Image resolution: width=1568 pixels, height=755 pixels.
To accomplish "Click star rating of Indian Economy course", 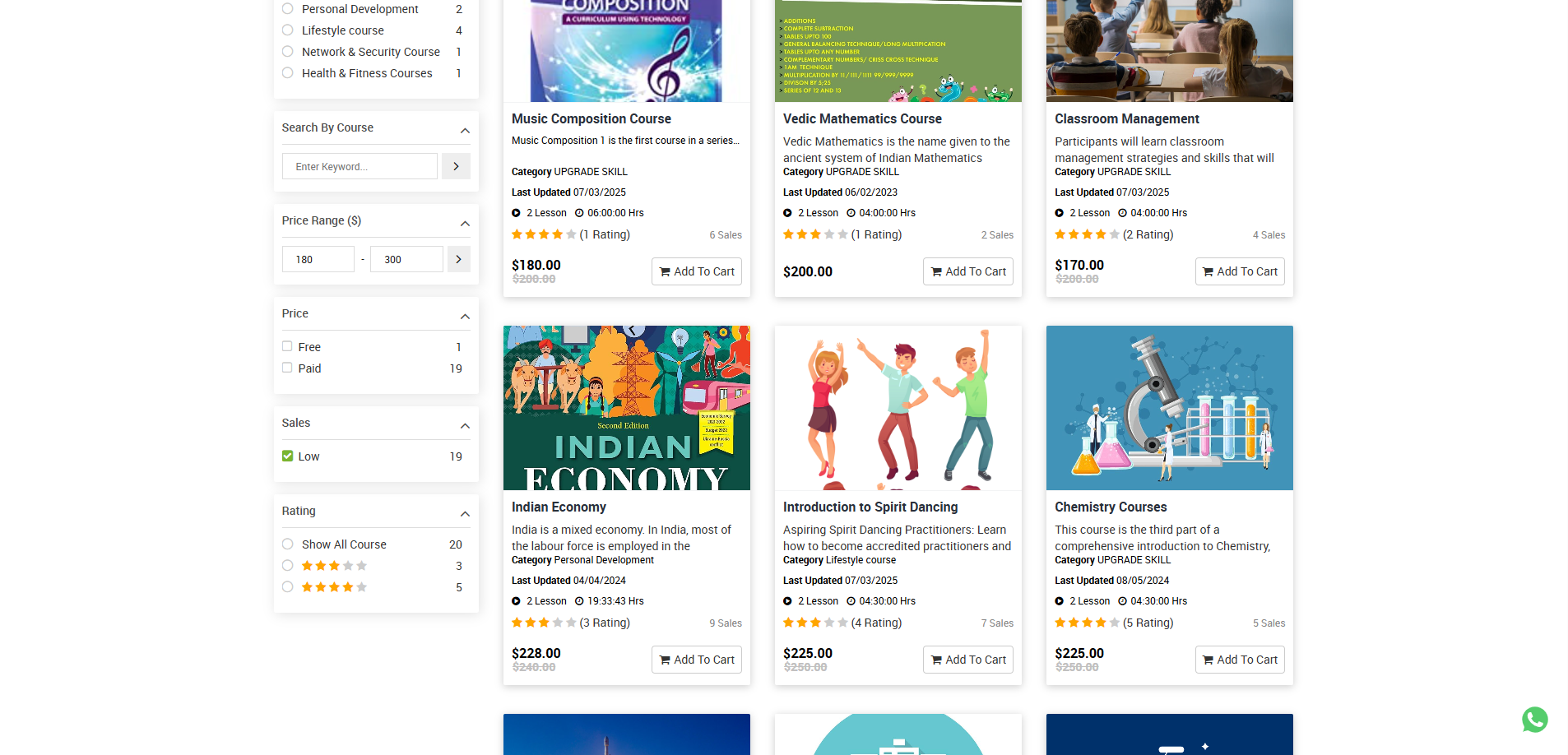I will 544,623.
